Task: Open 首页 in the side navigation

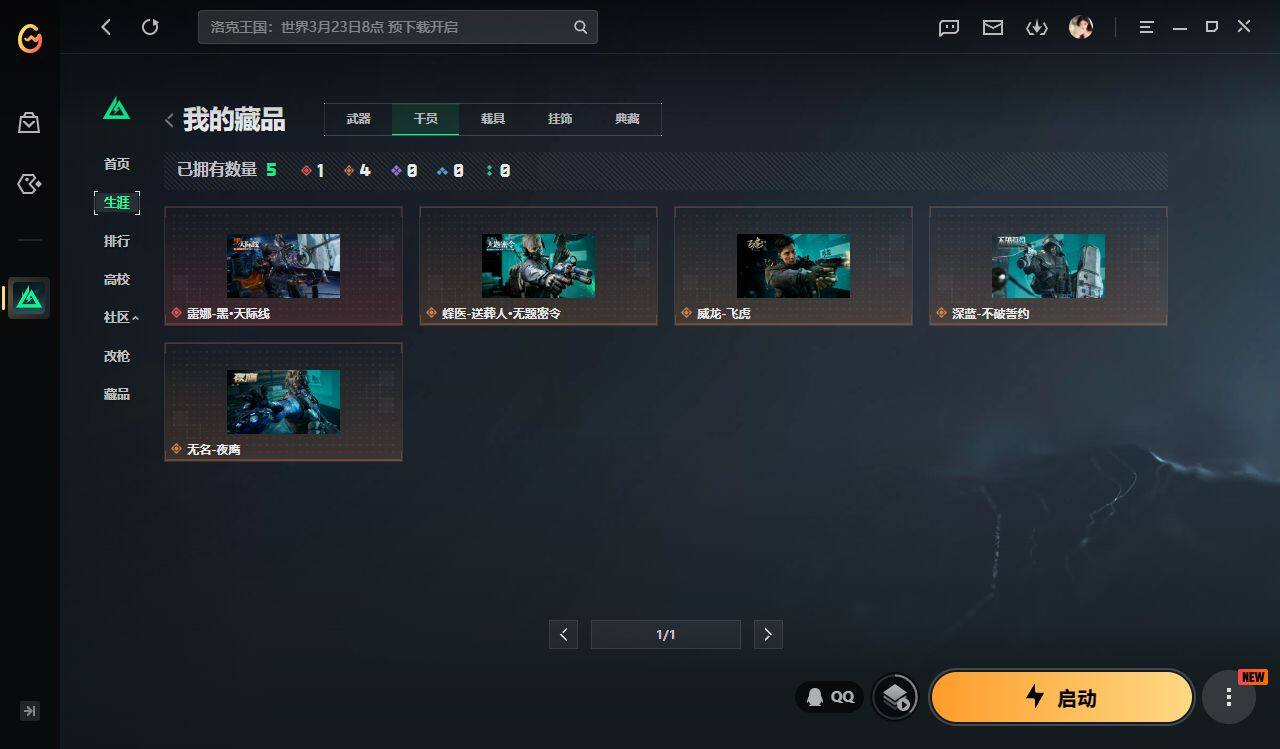Action: [x=117, y=164]
